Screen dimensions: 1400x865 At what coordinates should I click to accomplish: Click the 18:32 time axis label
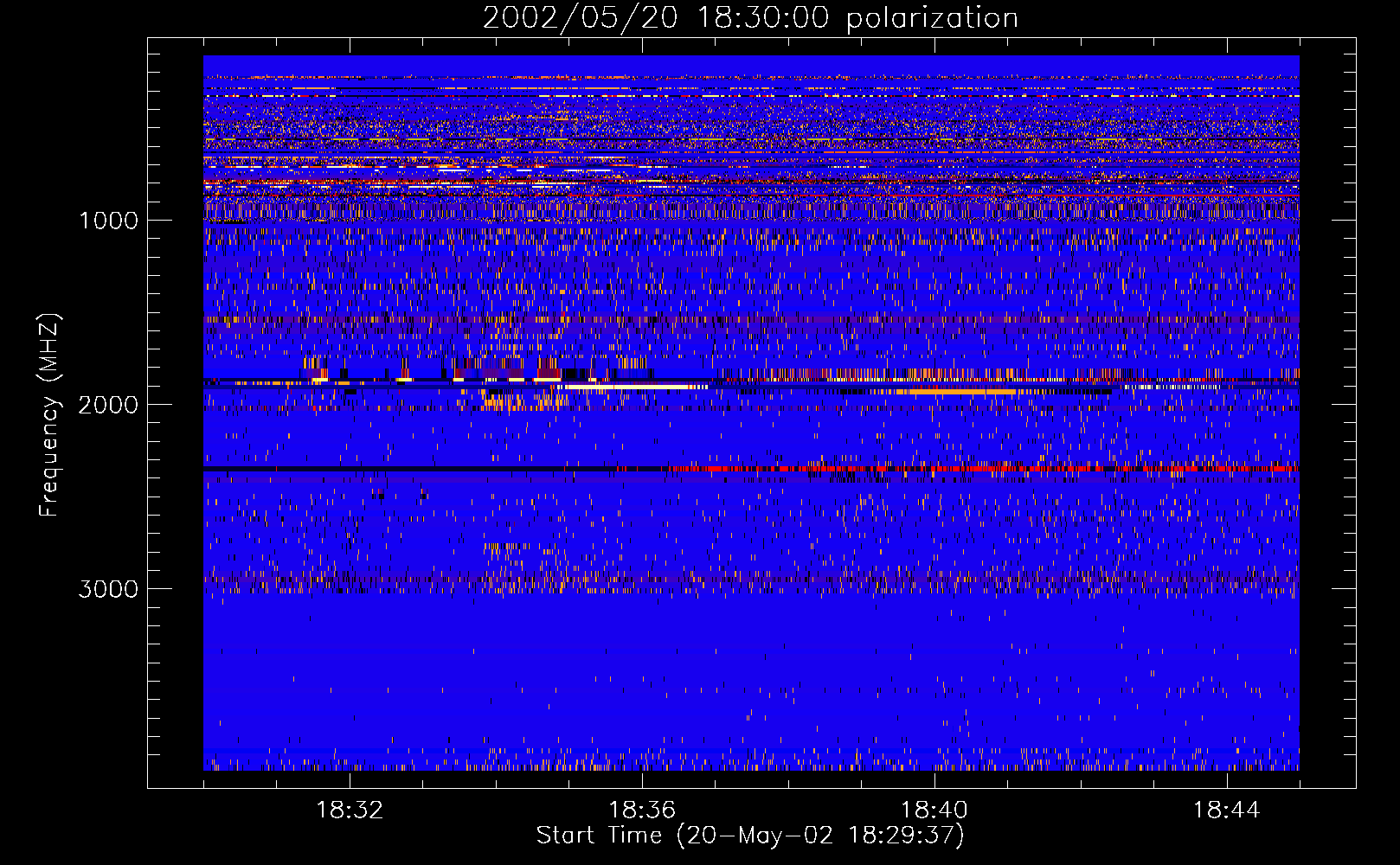pos(350,811)
